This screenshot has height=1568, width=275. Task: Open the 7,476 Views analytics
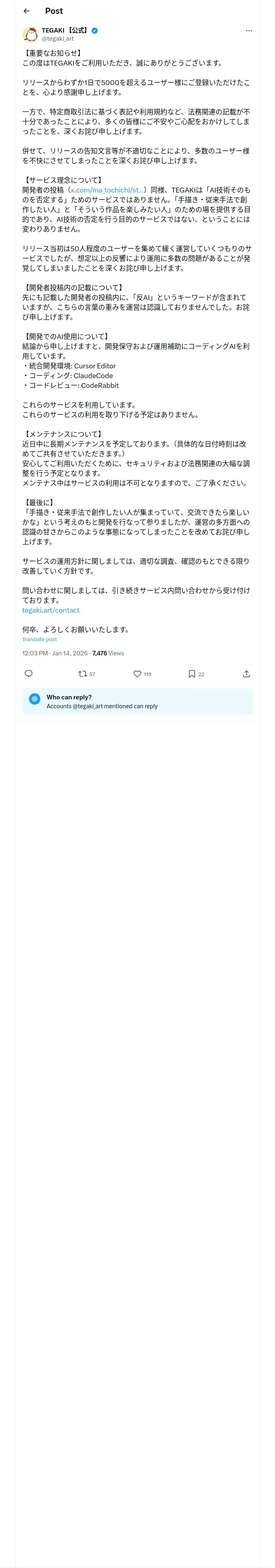(x=108, y=653)
